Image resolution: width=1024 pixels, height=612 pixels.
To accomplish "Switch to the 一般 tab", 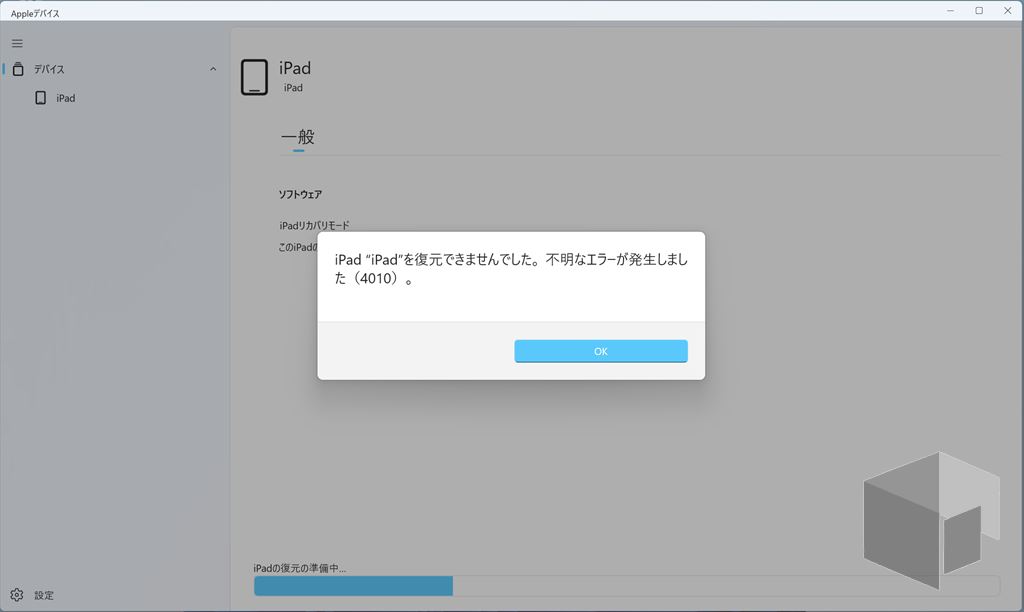I will coord(298,137).
